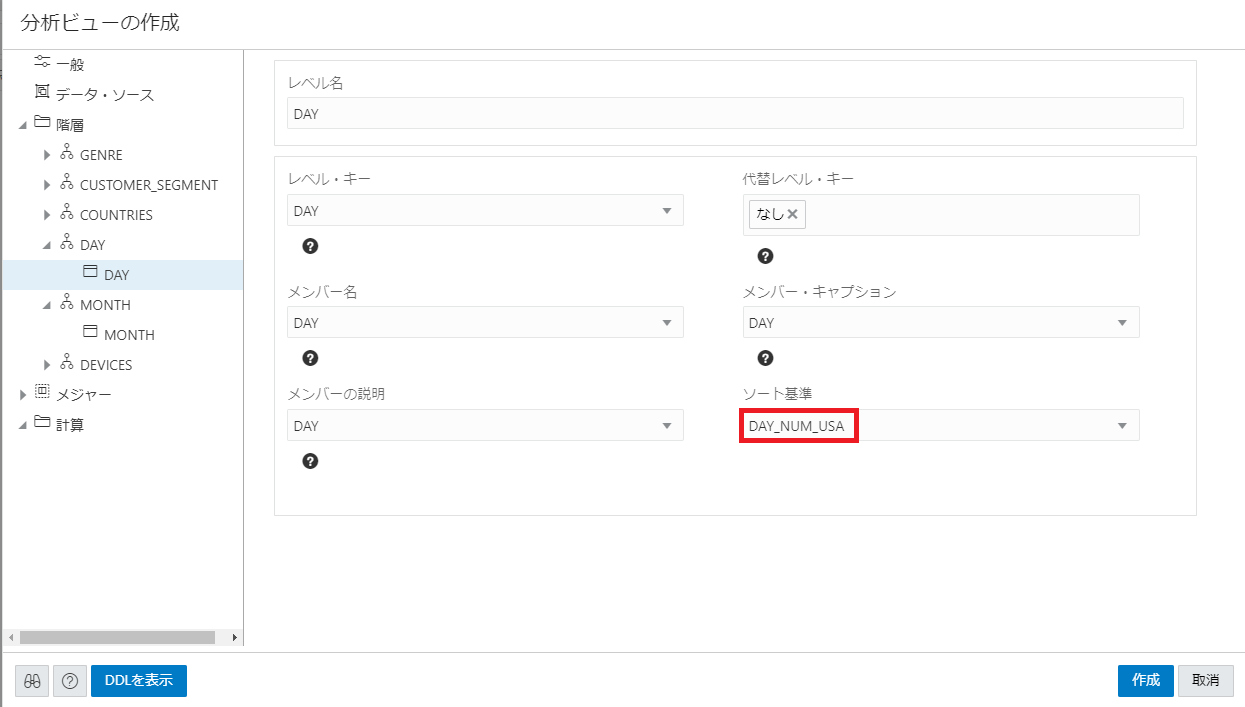The width and height of the screenshot is (1245, 707).
Task: Open the レベル・キー dropdown
Action: click(x=667, y=211)
